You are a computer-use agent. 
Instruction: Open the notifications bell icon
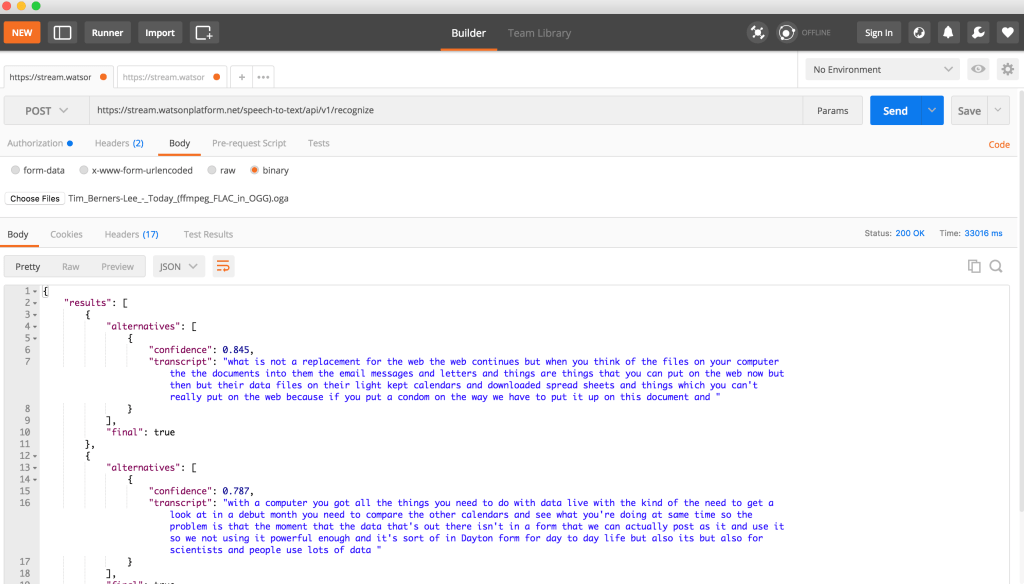(x=947, y=32)
